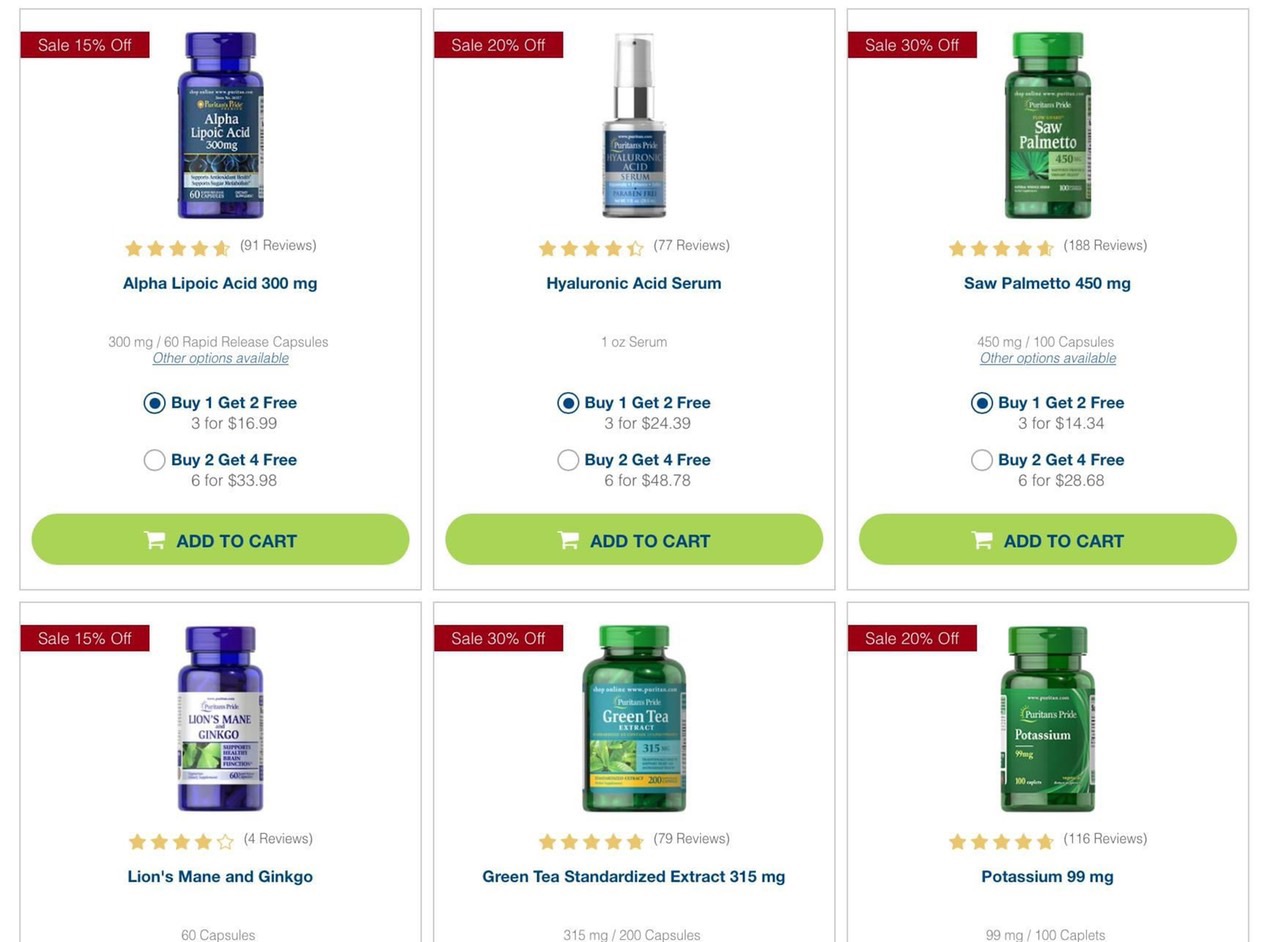Open the Saw Palmetto star rating
The width and height of the screenshot is (1280, 942).
coord(1001,247)
